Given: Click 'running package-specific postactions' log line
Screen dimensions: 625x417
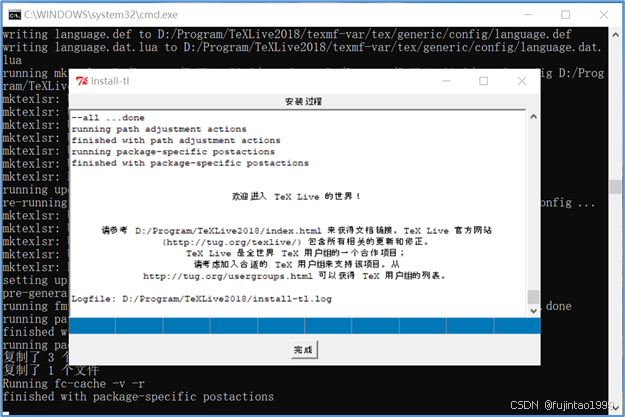Looking at the screenshot, I should pyautogui.click(x=173, y=152).
